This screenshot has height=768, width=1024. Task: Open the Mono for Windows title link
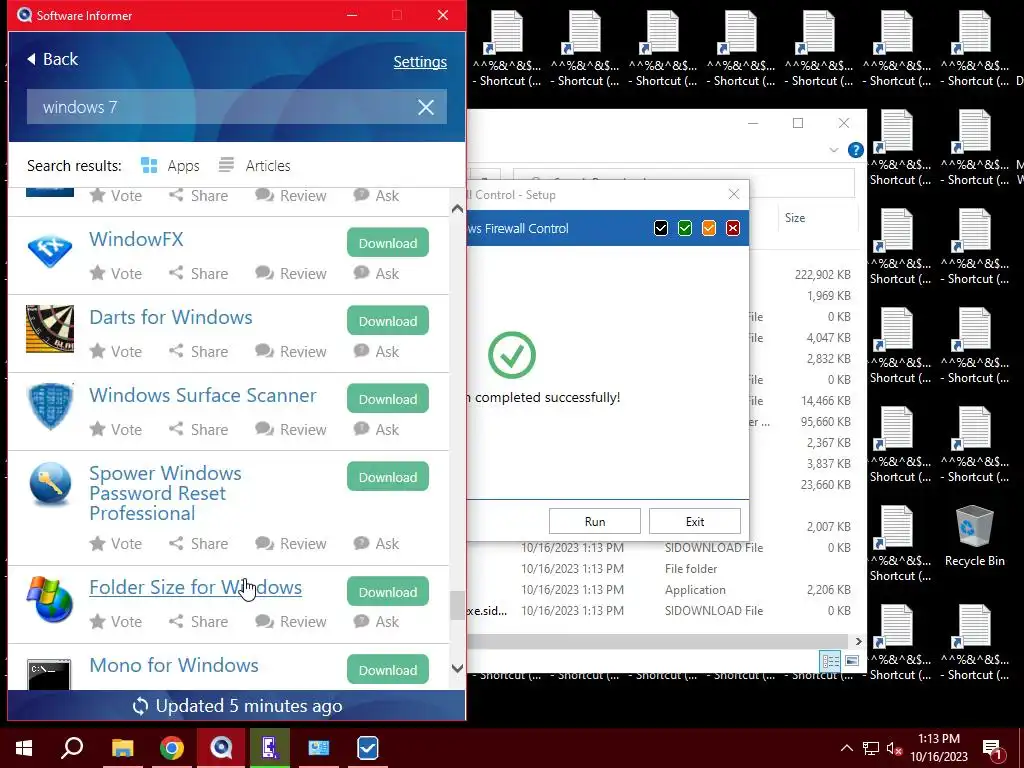point(174,665)
